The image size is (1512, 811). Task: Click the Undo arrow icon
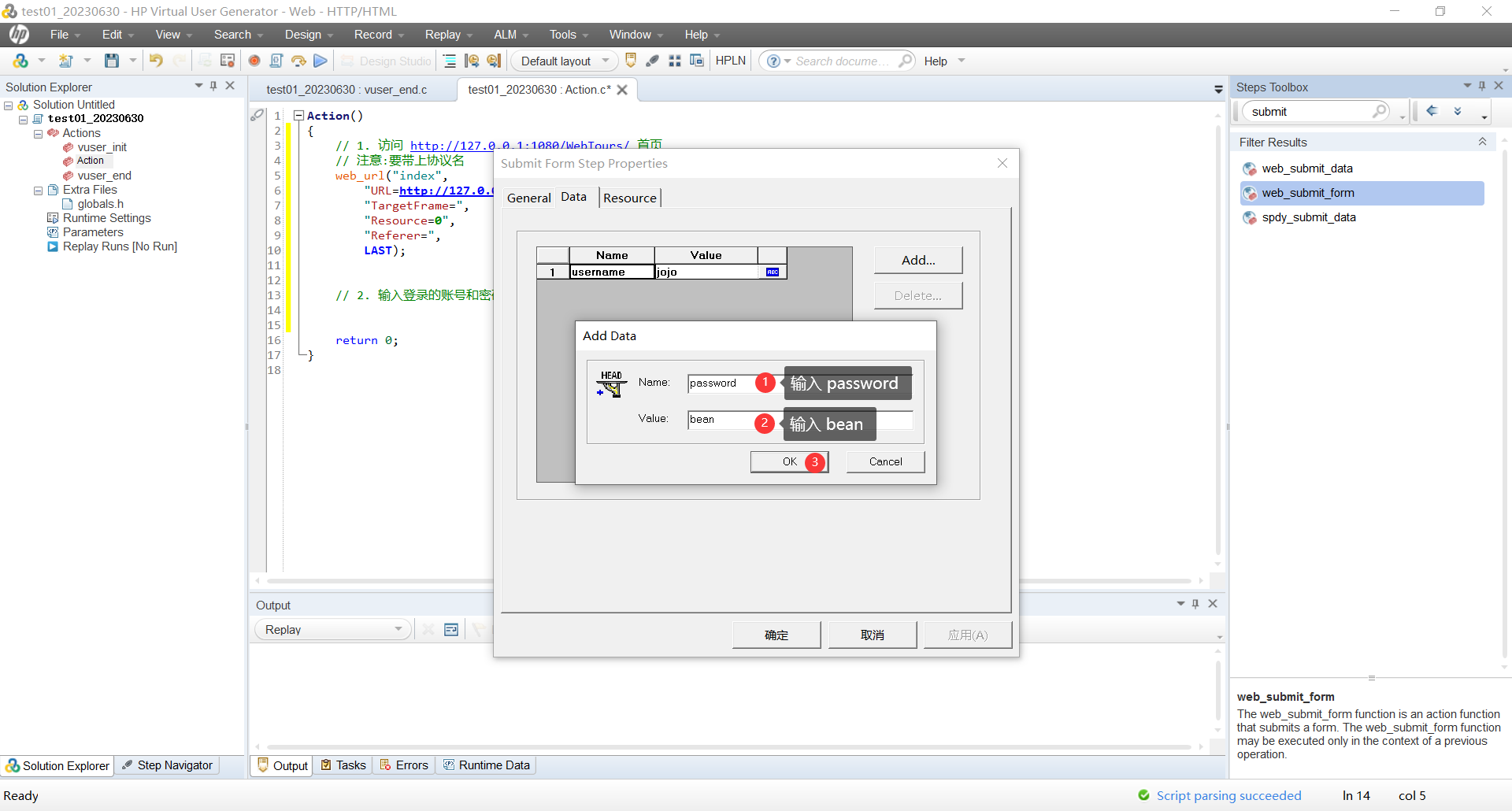(156, 61)
